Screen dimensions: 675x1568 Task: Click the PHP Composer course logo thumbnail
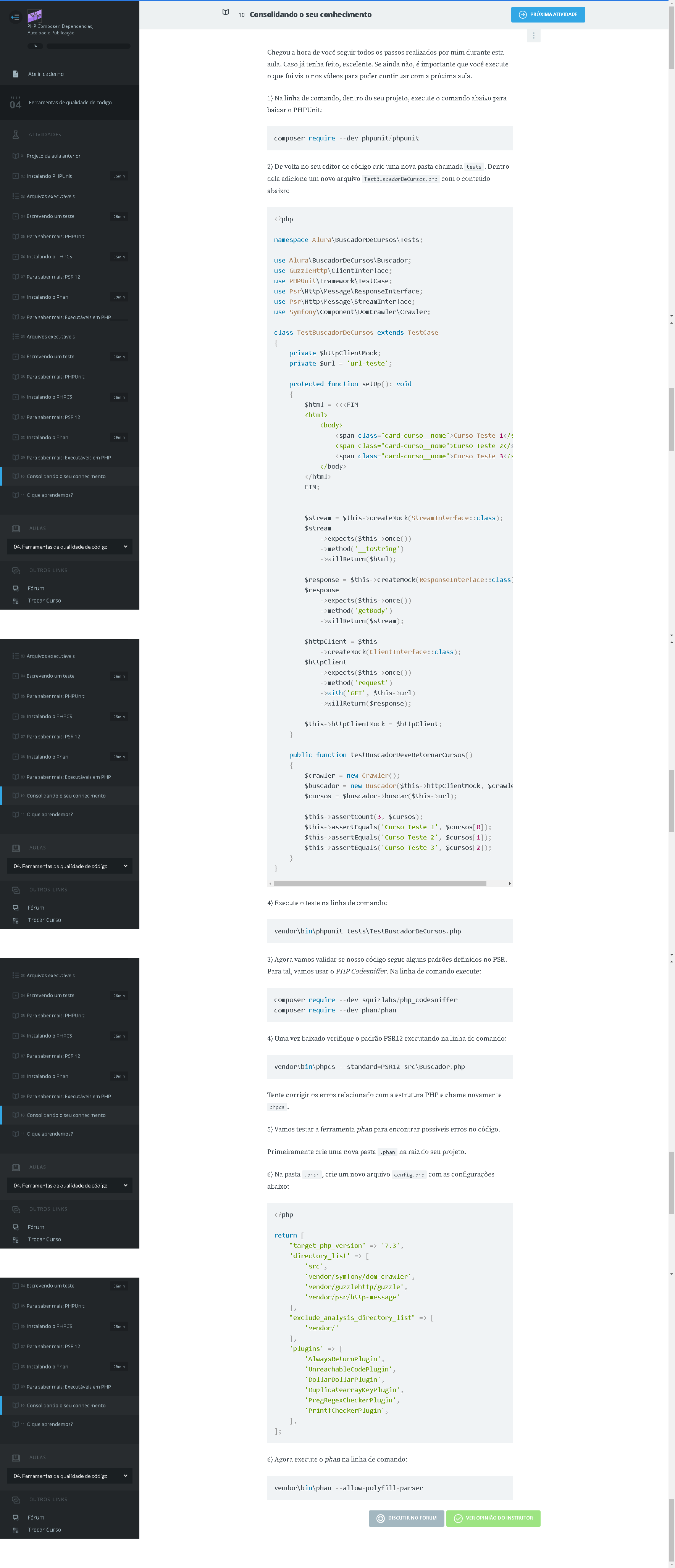point(35,15)
